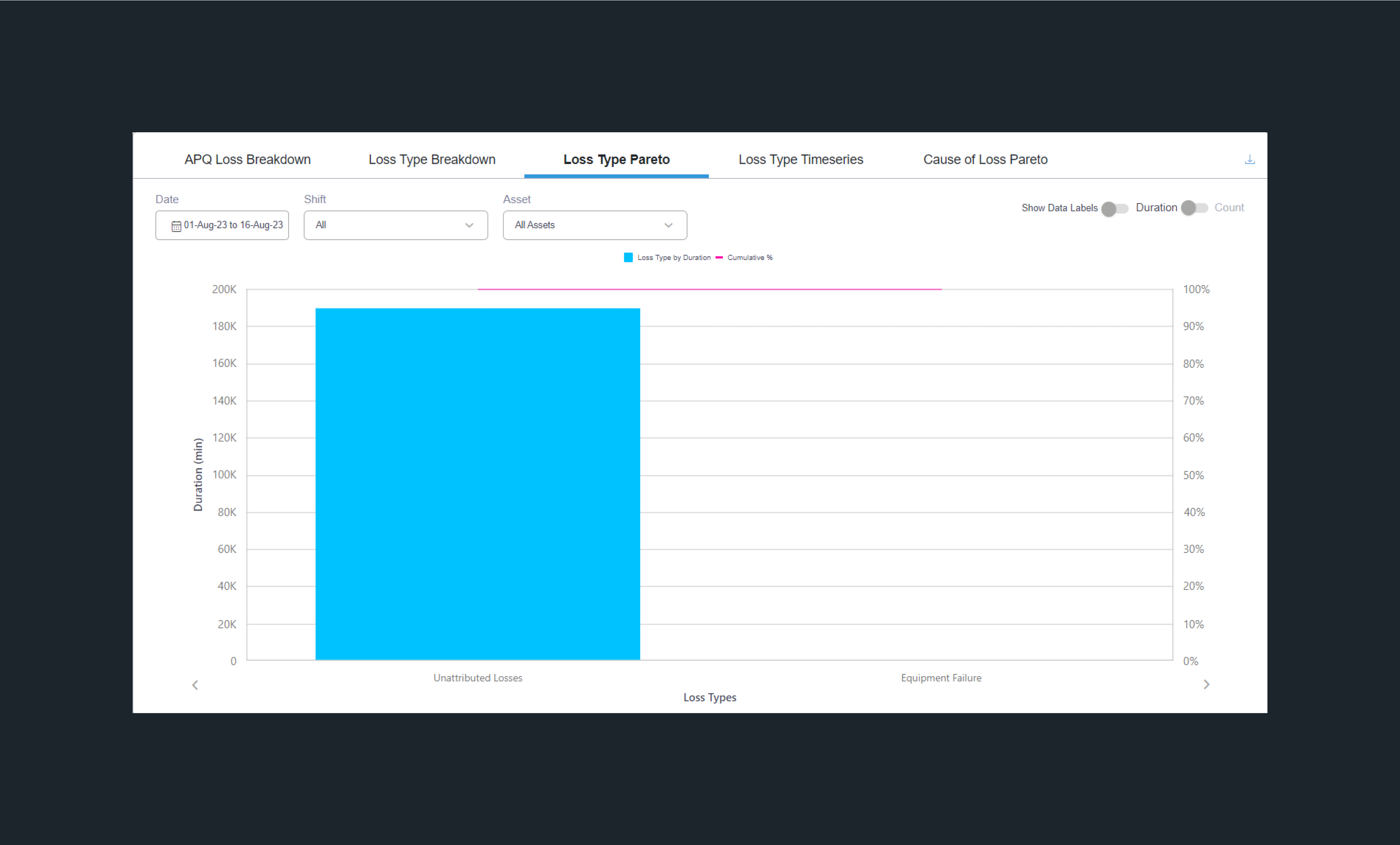Switch to Loss Type Breakdown tab
1400x845 pixels.
coord(432,160)
